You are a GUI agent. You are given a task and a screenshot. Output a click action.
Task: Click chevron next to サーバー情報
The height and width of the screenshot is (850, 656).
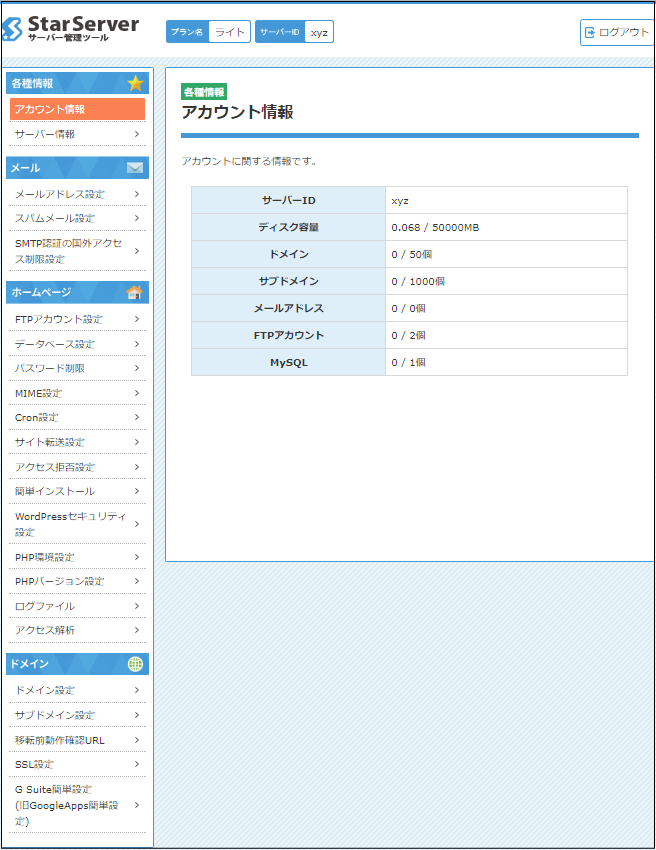pyautogui.click(x=137, y=134)
